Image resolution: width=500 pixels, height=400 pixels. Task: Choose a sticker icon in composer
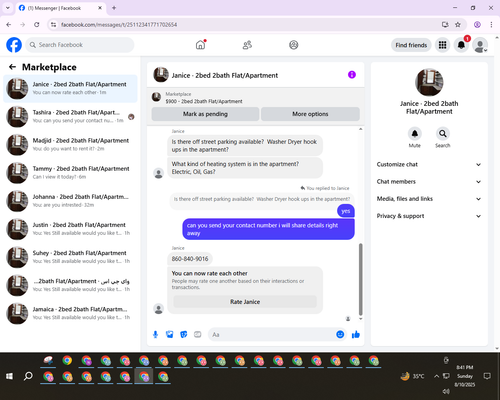[184, 334]
